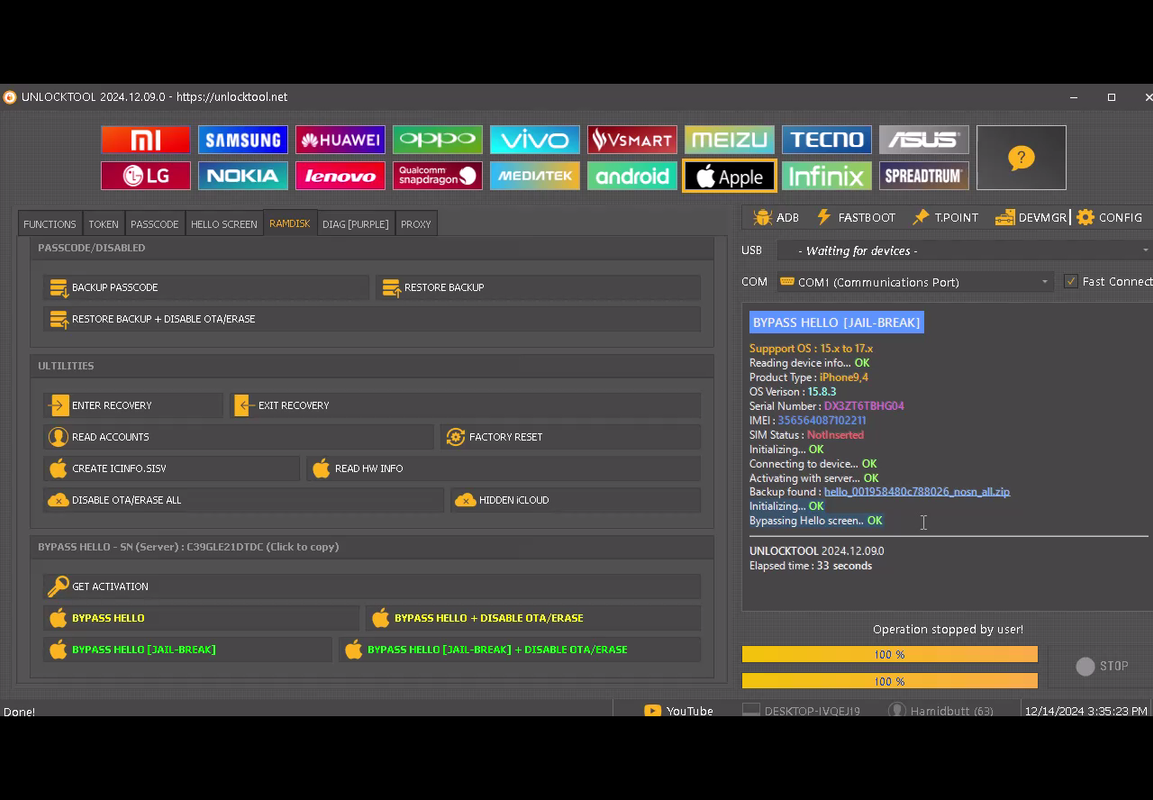Select the Xiaomi MI brand logo
The width and height of the screenshot is (1153, 800).
click(145, 140)
